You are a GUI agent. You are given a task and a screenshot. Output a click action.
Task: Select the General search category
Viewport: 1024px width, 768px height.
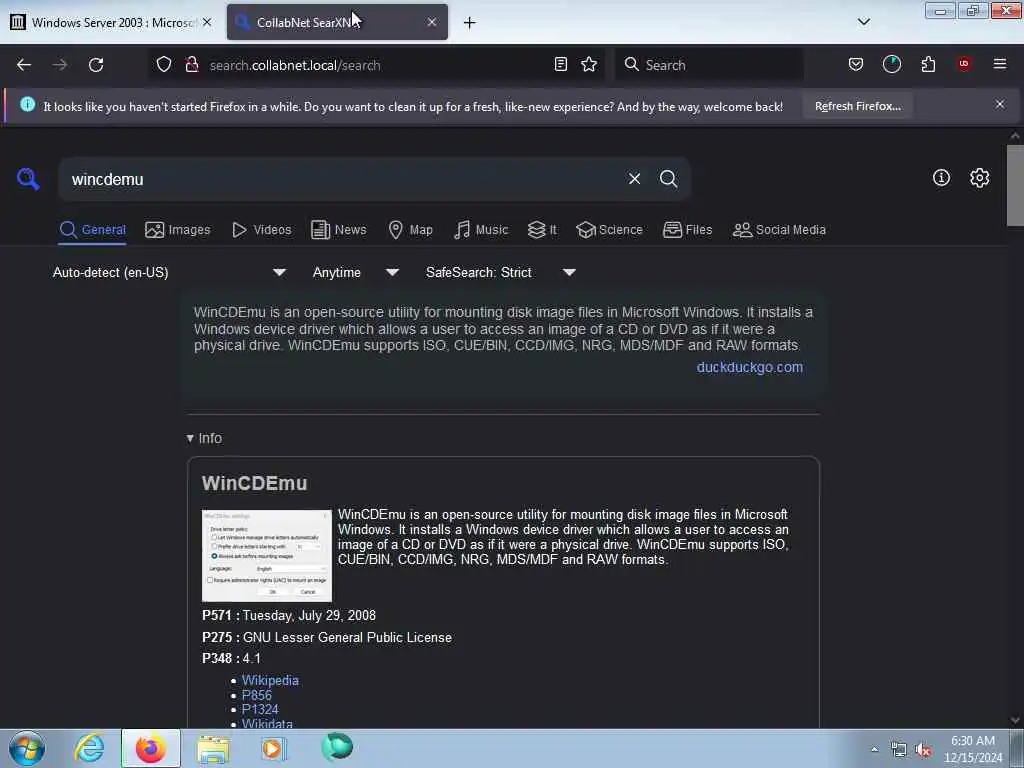[92, 230]
